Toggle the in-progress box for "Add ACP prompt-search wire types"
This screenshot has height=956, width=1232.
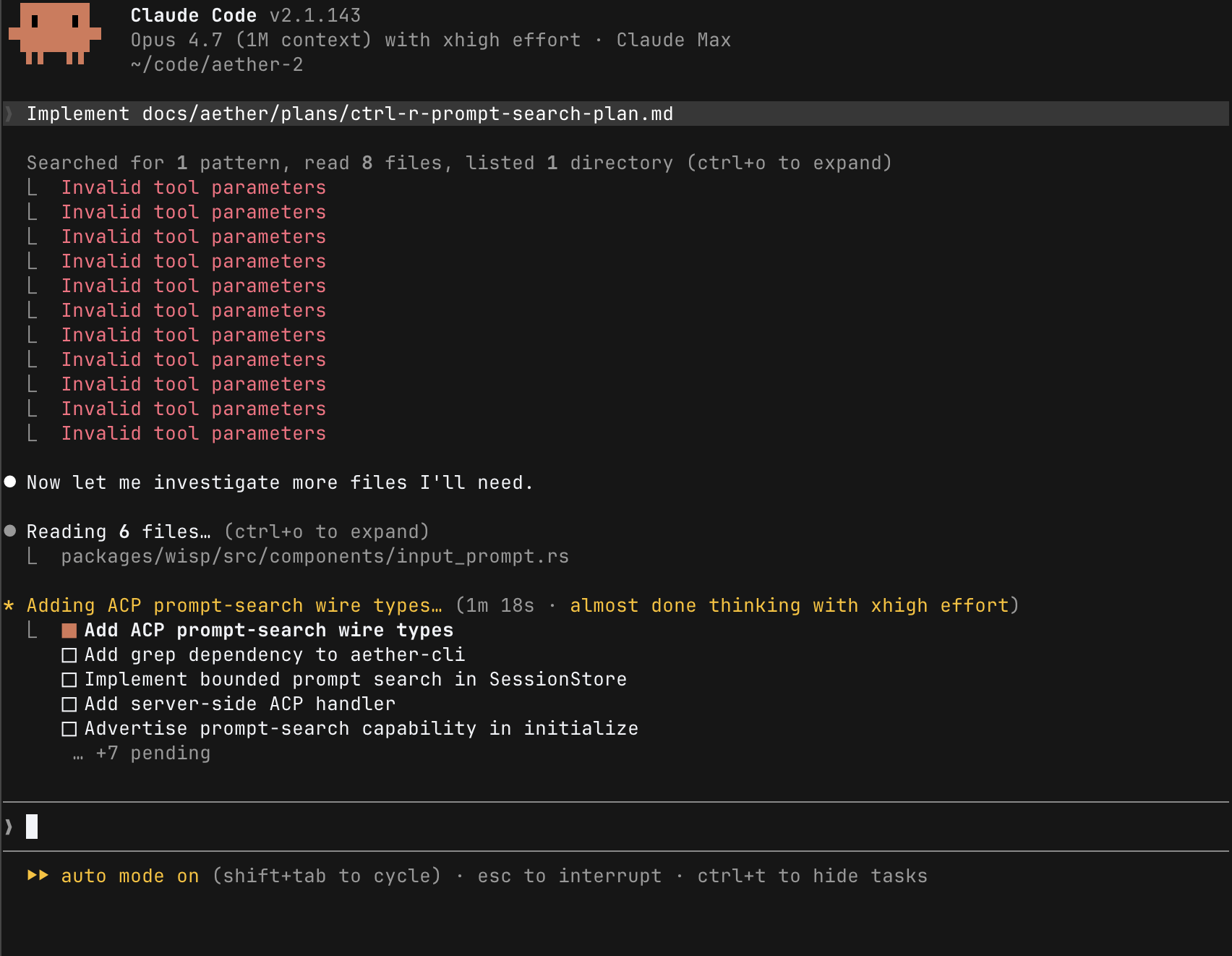[69, 631]
